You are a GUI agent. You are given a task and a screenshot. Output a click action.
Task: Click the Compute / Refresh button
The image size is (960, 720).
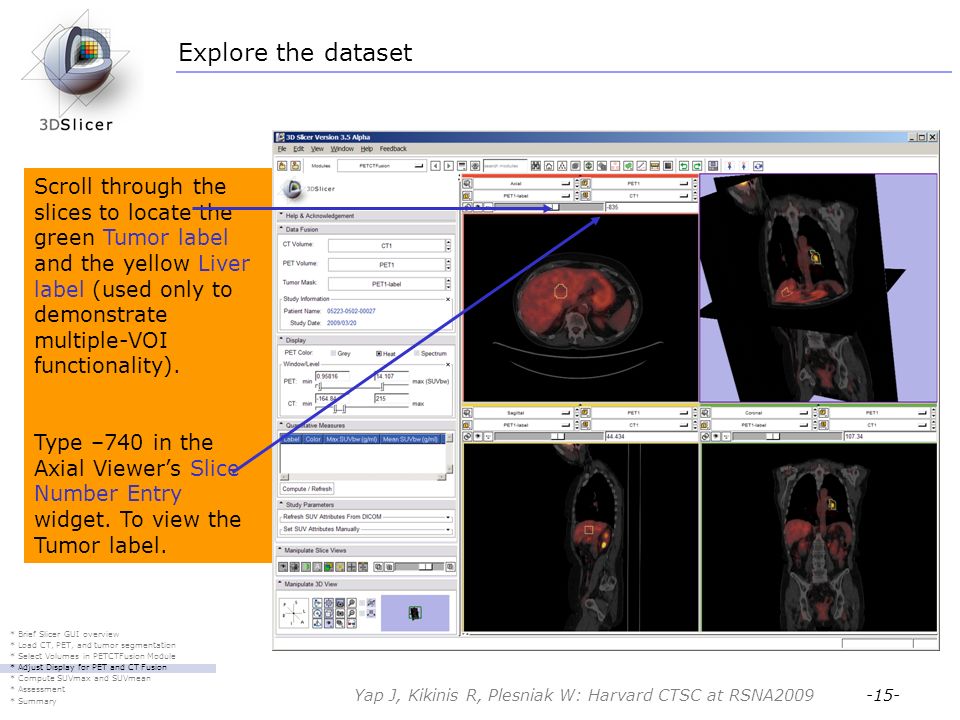click(307, 489)
